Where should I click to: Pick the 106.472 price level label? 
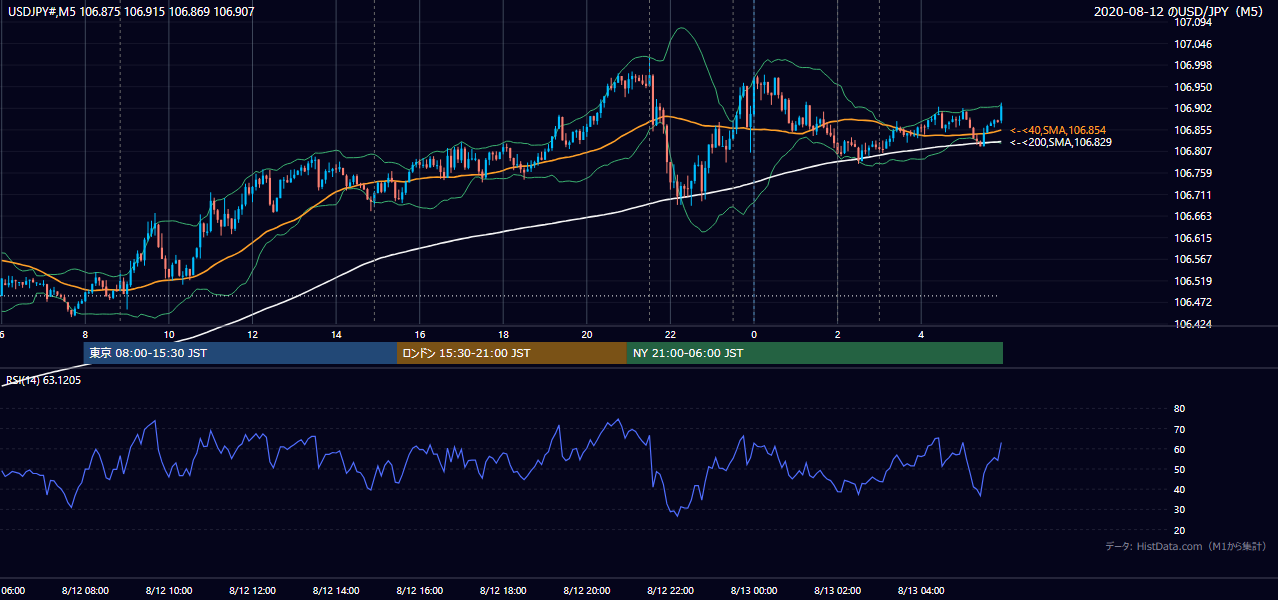pos(1193,302)
